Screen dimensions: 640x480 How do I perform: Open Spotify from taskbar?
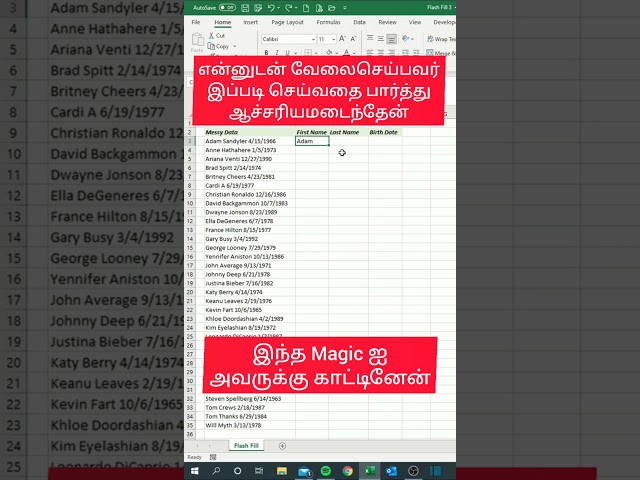[x=326, y=471]
